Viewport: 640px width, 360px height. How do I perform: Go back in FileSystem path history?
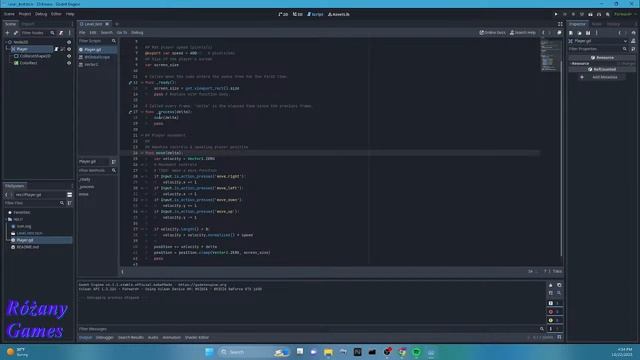click(x=7, y=195)
